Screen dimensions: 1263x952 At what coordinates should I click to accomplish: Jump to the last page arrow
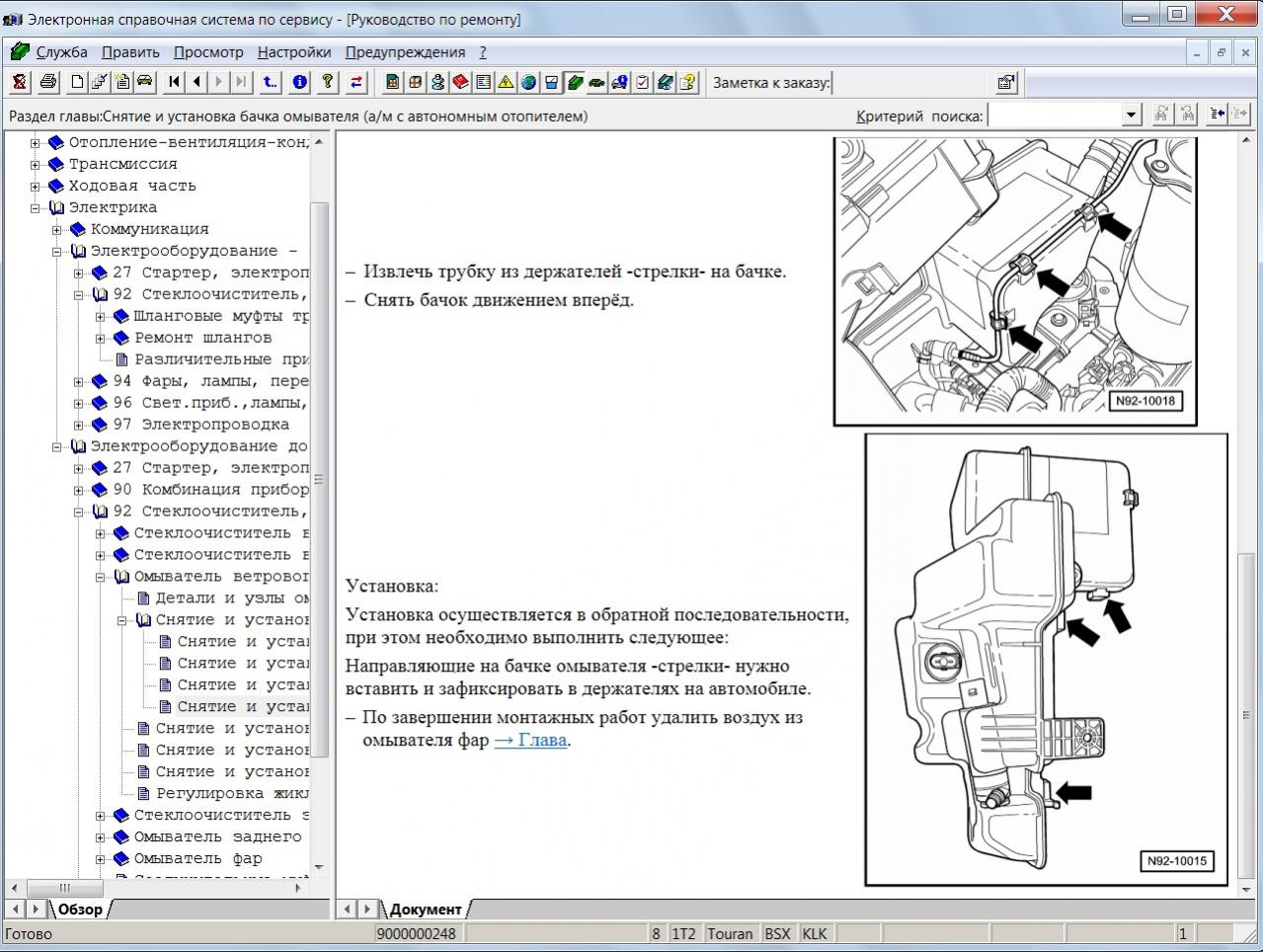[242, 82]
